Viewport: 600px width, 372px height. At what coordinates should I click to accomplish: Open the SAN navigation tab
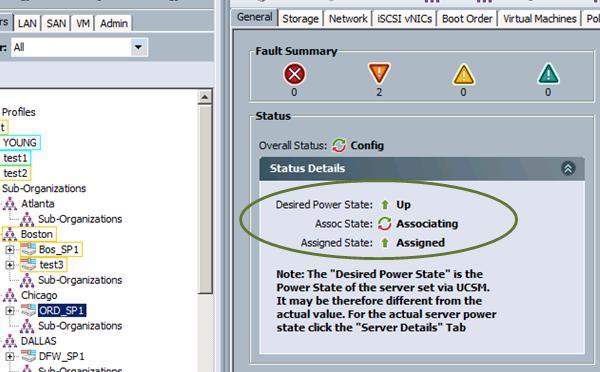[x=56, y=23]
